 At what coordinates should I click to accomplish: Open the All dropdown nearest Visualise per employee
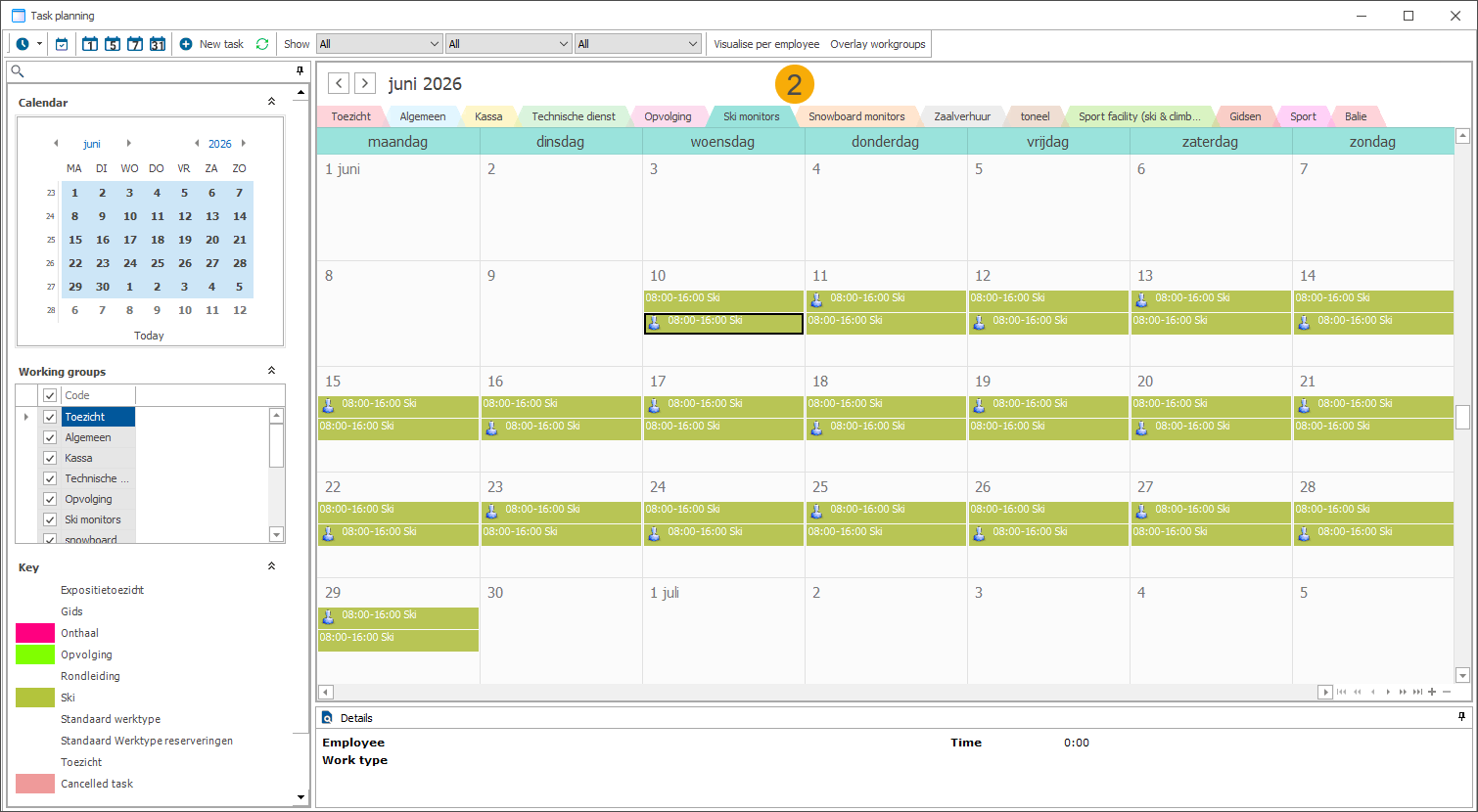point(638,44)
